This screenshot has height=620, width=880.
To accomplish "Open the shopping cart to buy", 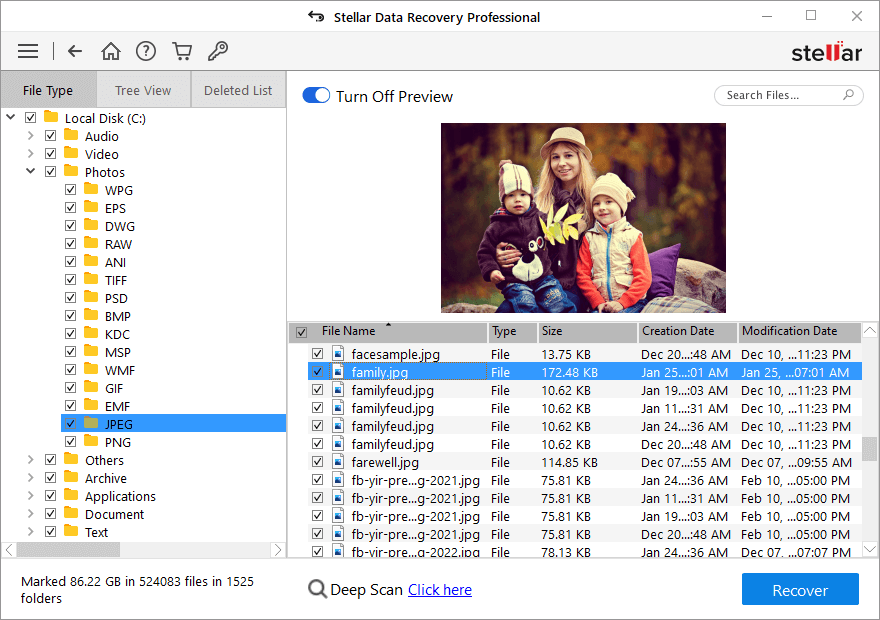I will pyautogui.click(x=182, y=50).
